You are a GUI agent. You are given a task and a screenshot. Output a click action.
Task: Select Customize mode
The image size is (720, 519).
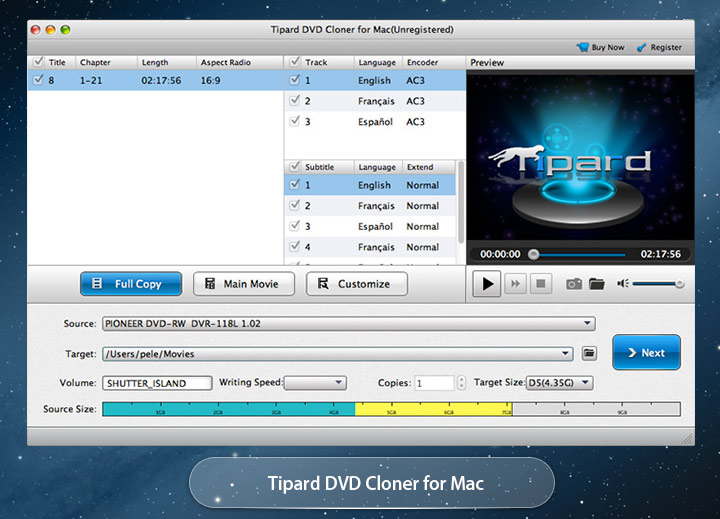(x=357, y=284)
